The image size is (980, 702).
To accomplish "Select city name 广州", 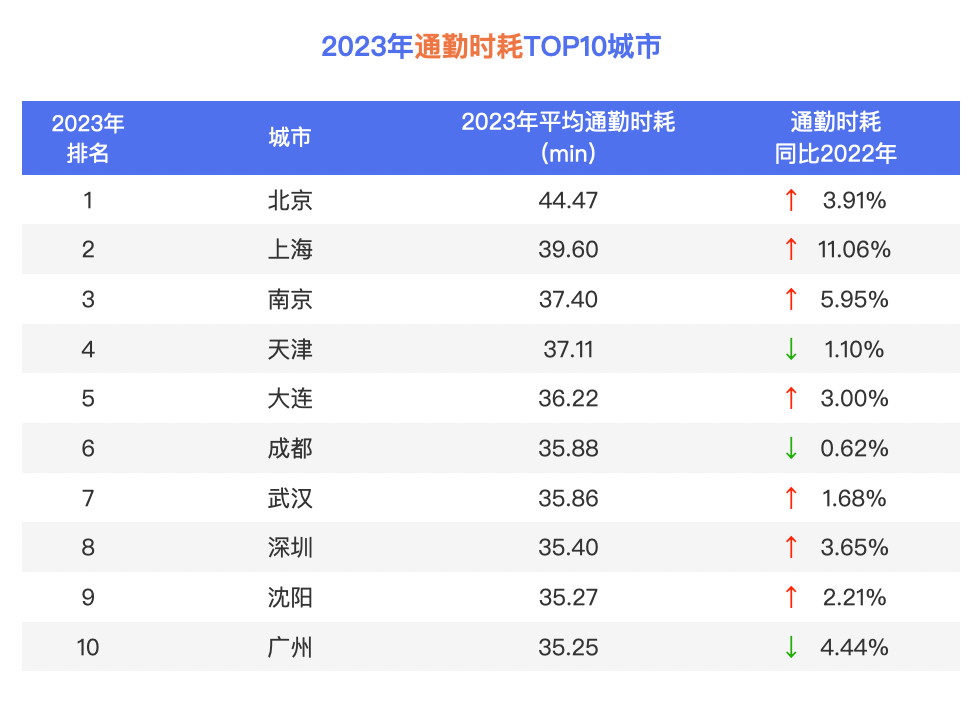I will point(289,647).
